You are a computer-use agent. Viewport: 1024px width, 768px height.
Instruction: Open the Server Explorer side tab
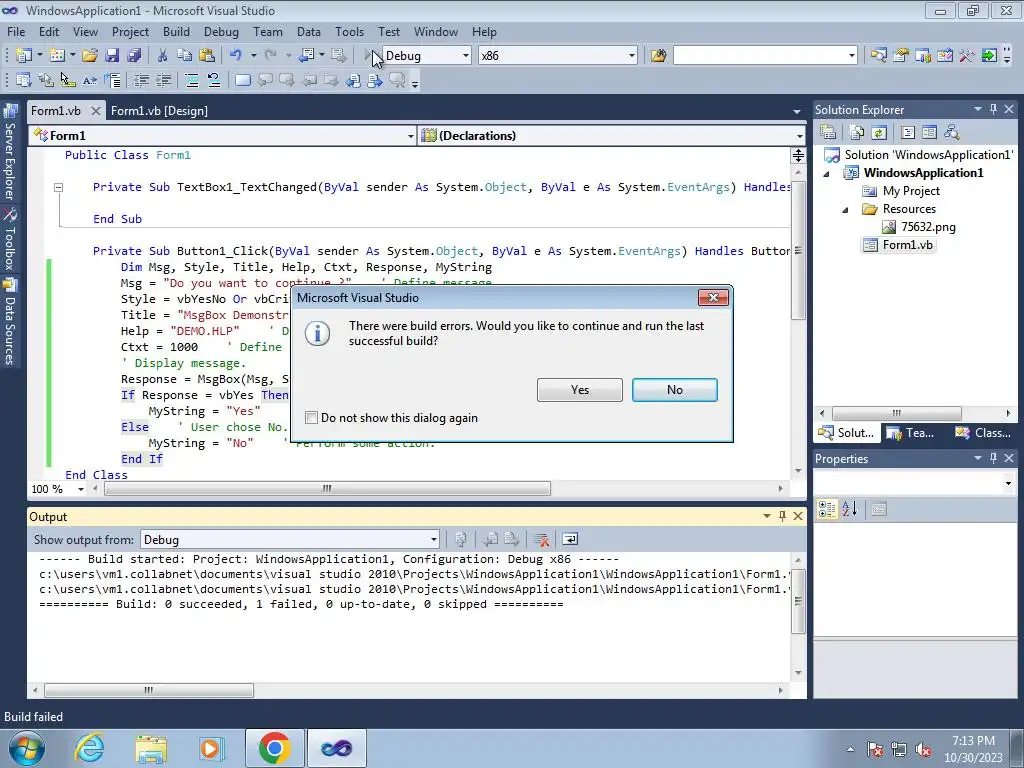point(10,153)
